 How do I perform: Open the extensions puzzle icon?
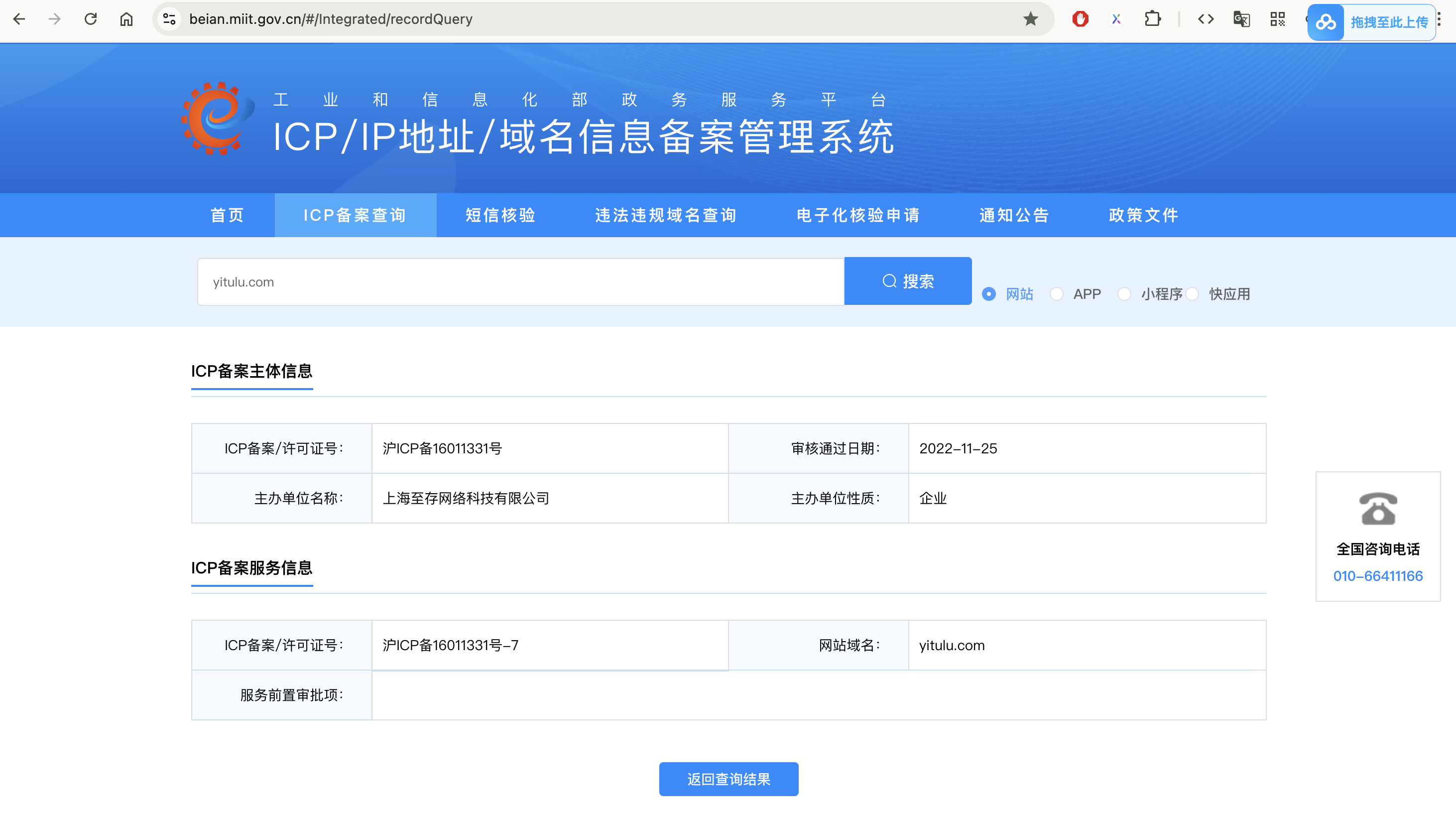point(1152,19)
